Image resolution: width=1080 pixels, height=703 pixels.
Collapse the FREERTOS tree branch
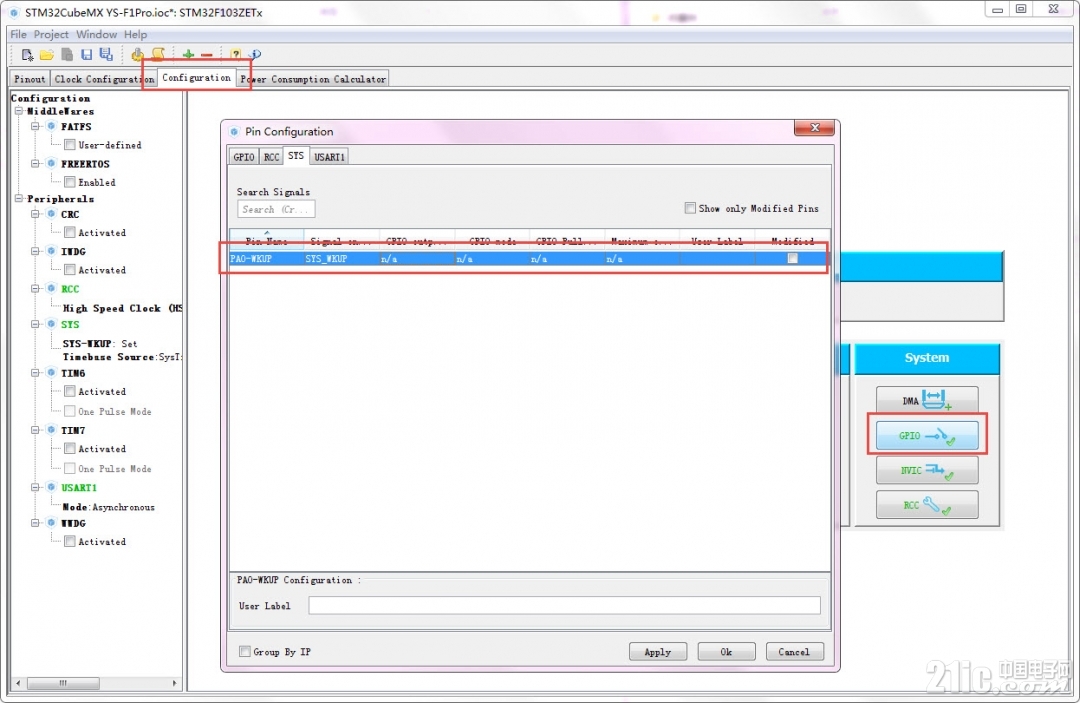[x=35, y=163]
